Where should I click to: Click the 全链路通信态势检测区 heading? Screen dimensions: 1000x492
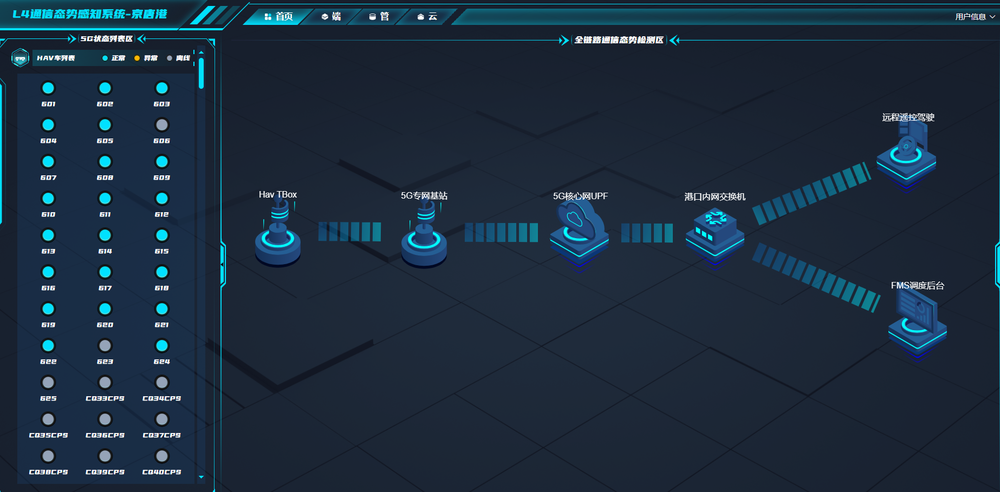(619, 40)
